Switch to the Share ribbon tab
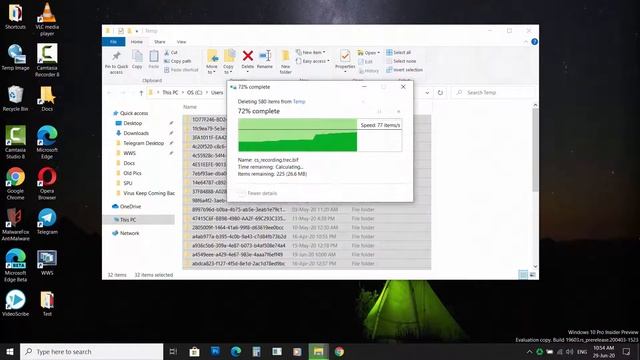Image resolution: width=640 pixels, height=360 pixels. [x=160, y=42]
